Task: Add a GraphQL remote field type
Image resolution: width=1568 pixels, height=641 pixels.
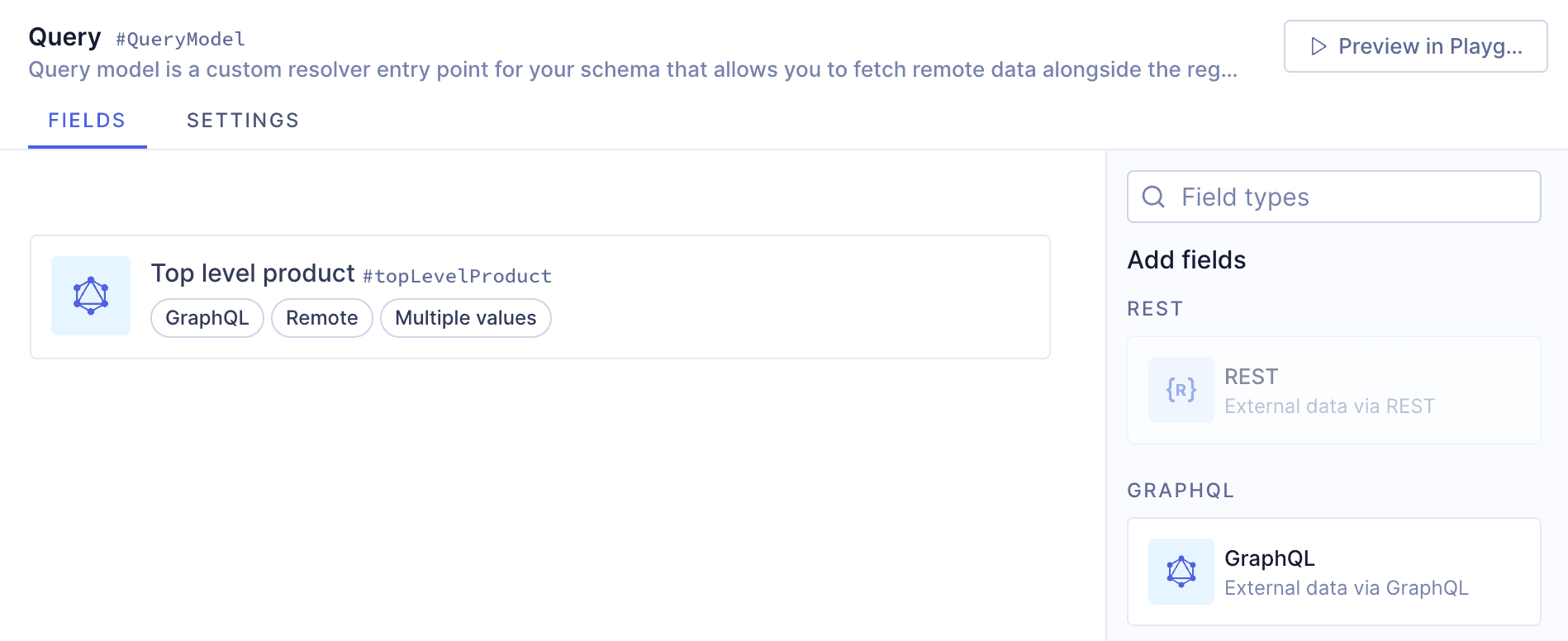Action: (x=1333, y=572)
